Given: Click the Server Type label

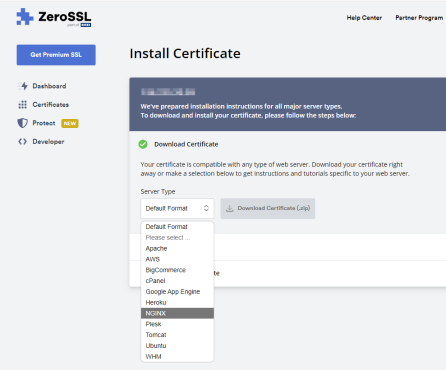Looking at the screenshot, I should (158, 192).
